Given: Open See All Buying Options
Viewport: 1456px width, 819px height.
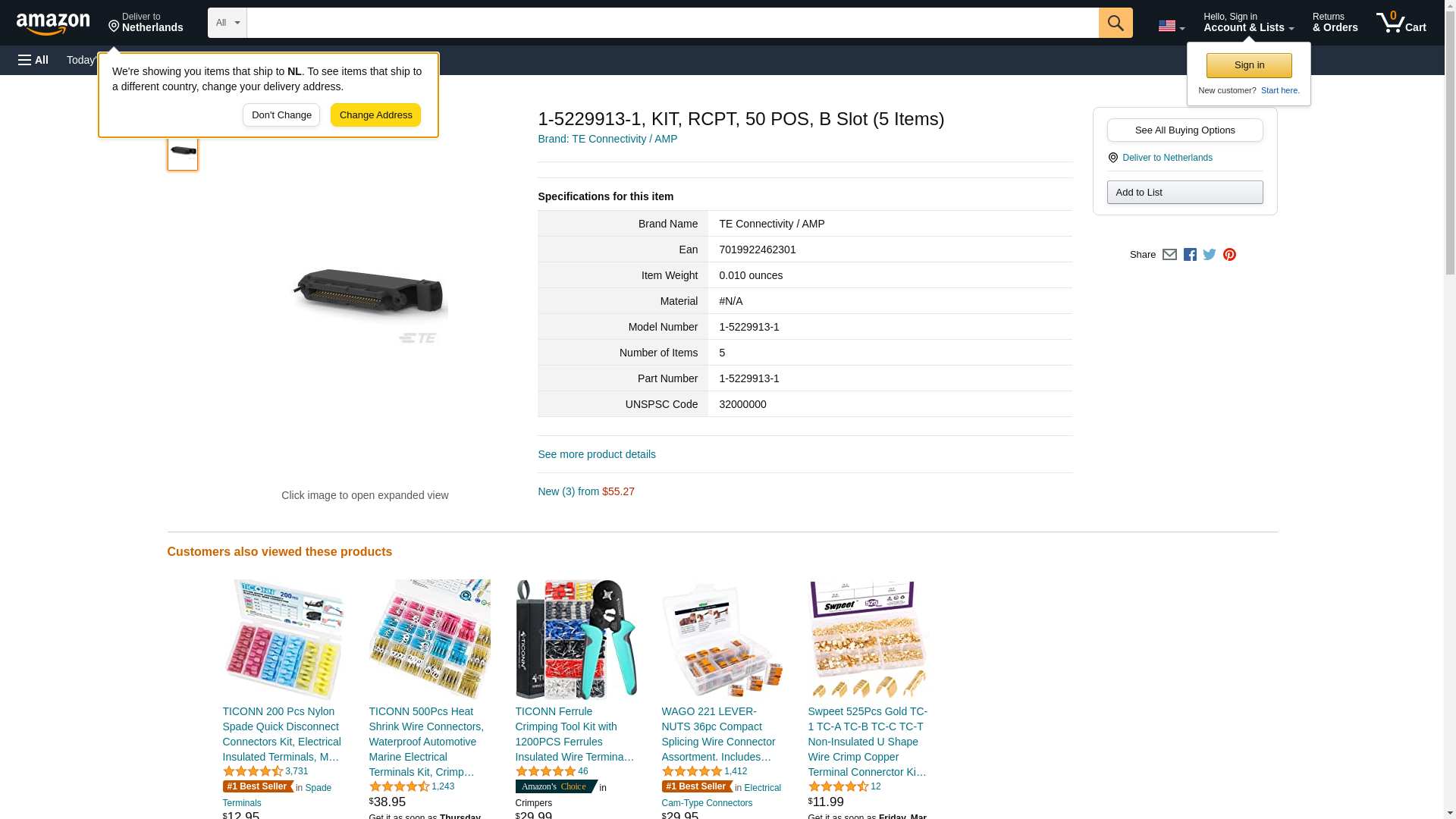Looking at the screenshot, I should click(x=1185, y=130).
